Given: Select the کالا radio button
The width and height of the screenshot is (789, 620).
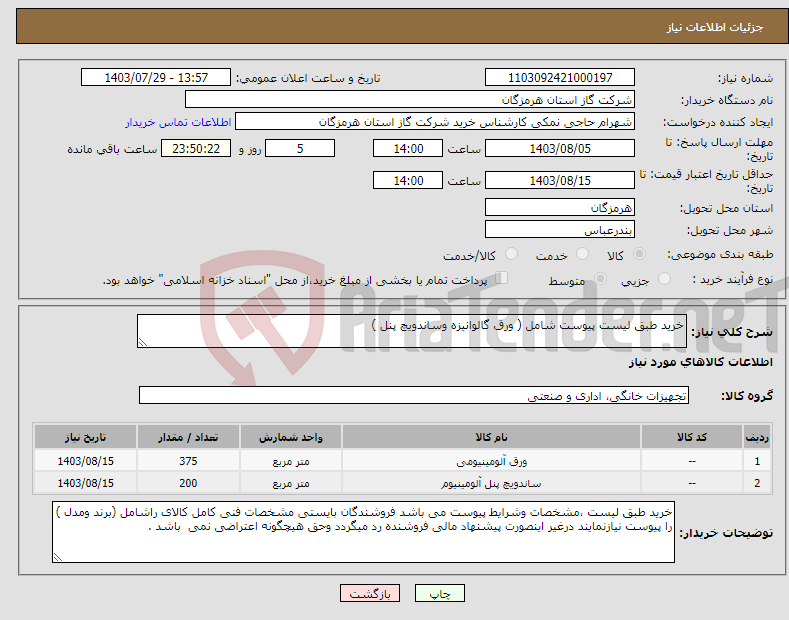Looking at the screenshot, I should 639,254.
